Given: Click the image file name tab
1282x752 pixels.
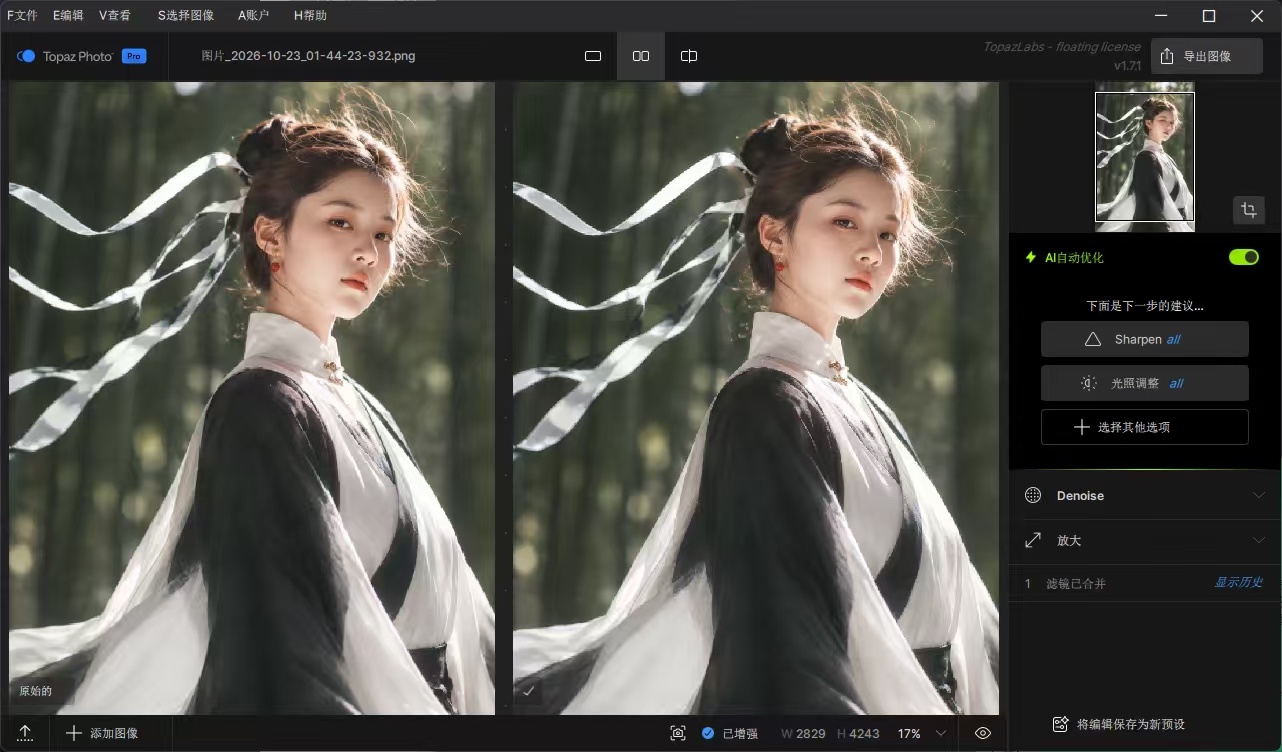Looking at the screenshot, I should pos(308,56).
